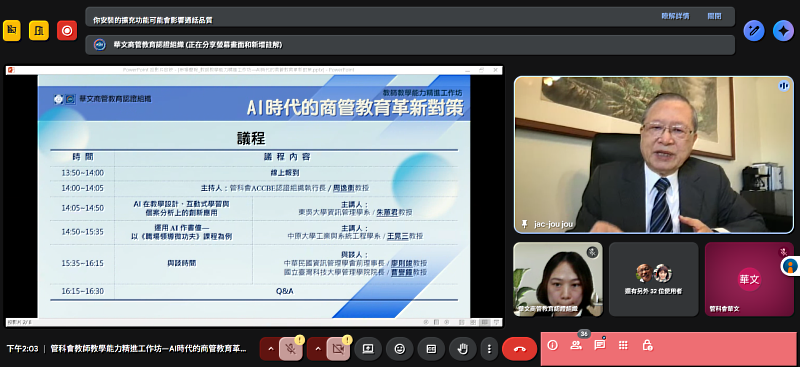This screenshot has height=367, width=800.
Task: Click the red recording extension icon
Action: 67,31
